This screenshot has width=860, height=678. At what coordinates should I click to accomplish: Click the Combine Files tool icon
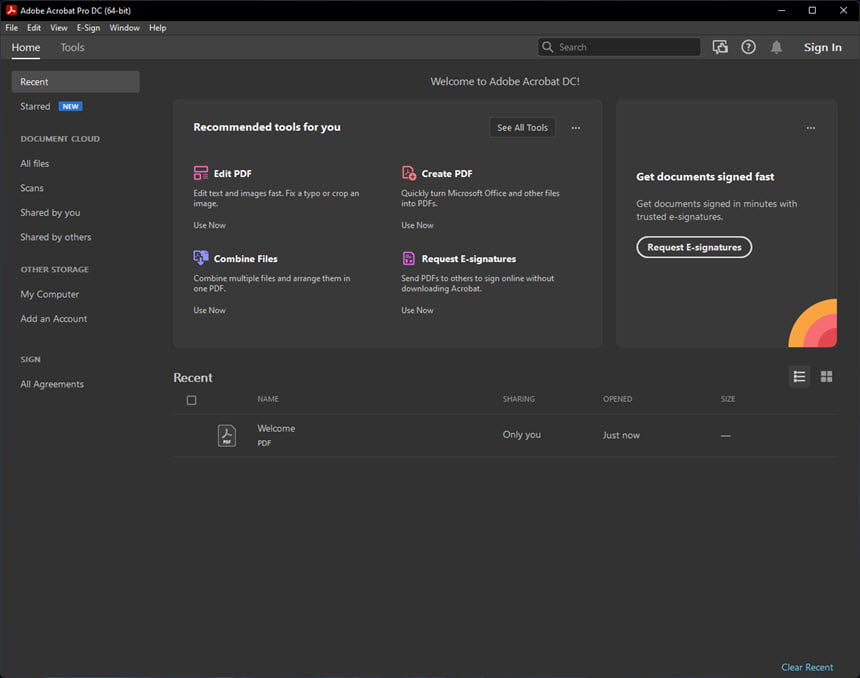click(x=201, y=258)
